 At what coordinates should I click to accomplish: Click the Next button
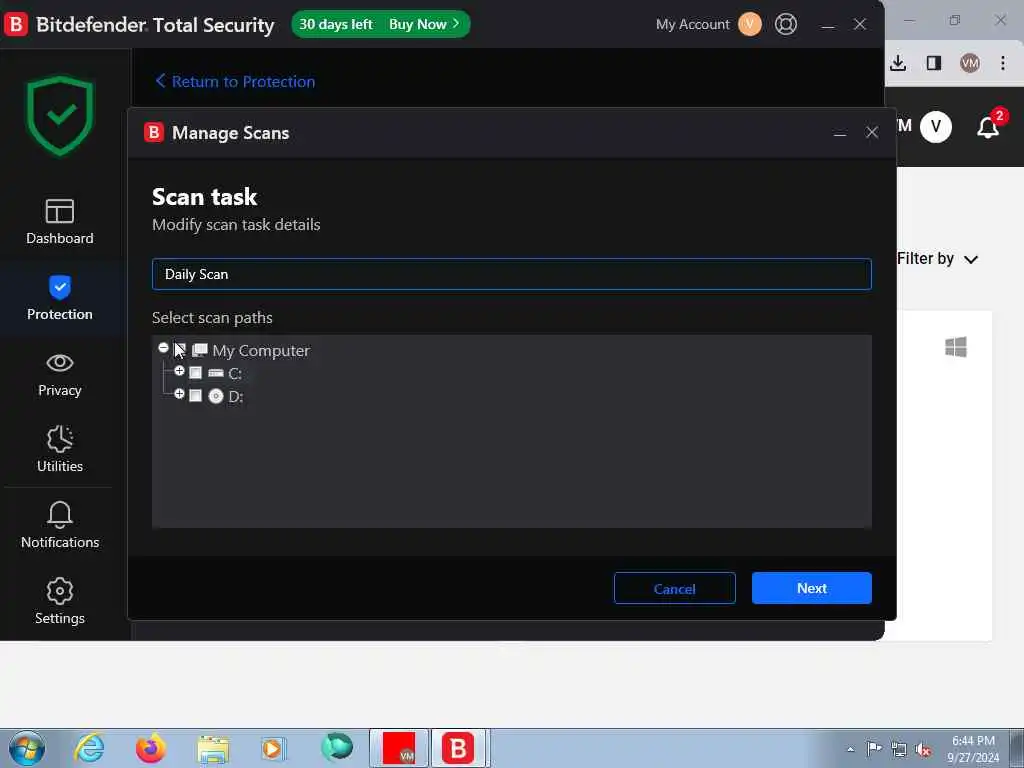[812, 588]
